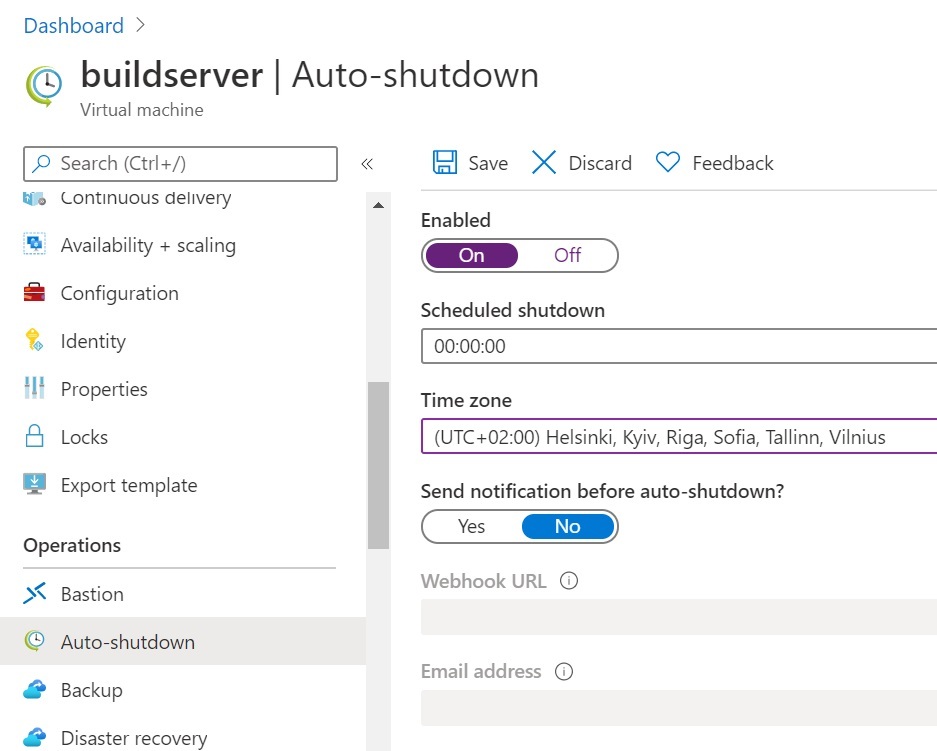This screenshot has height=751, width=937.
Task: Click the breadcrumb chevron after Dashboard
Action: [x=141, y=25]
